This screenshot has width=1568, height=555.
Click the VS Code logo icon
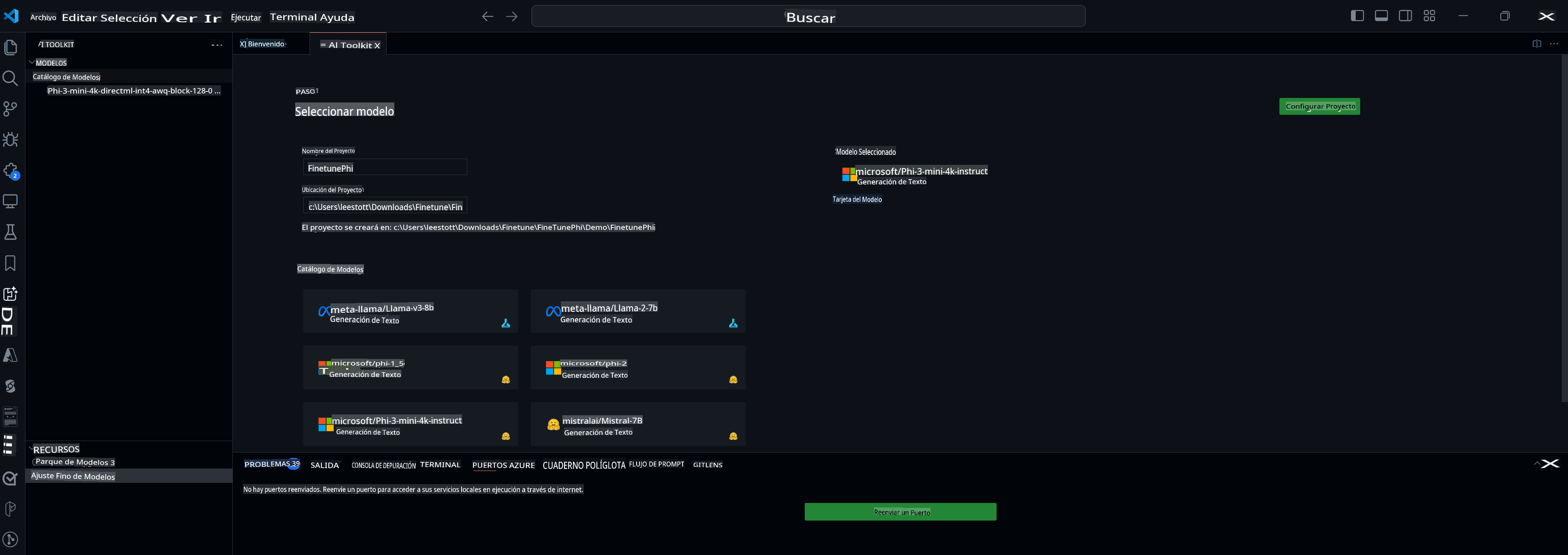(11, 16)
